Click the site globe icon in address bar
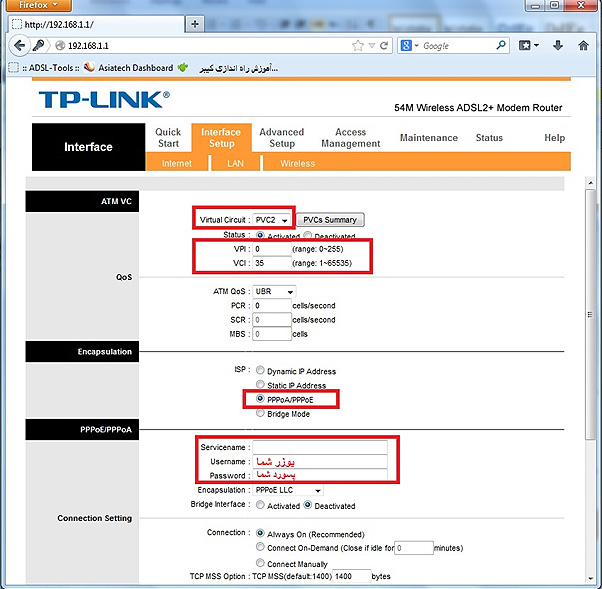Viewport: 602px width, 589px height. pyautogui.click(x=60, y=46)
